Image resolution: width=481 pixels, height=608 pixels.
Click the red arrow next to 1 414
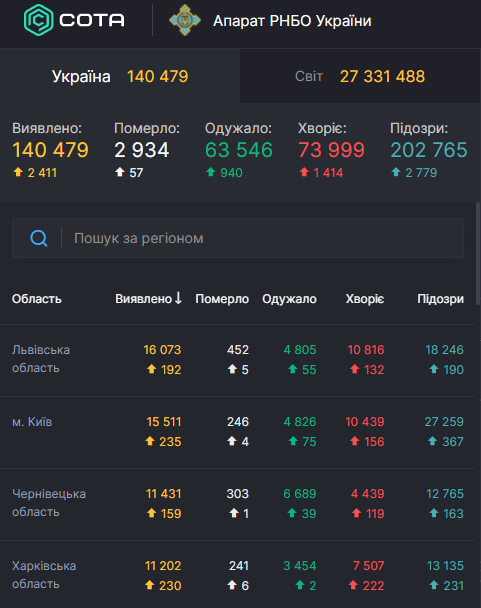(x=304, y=172)
